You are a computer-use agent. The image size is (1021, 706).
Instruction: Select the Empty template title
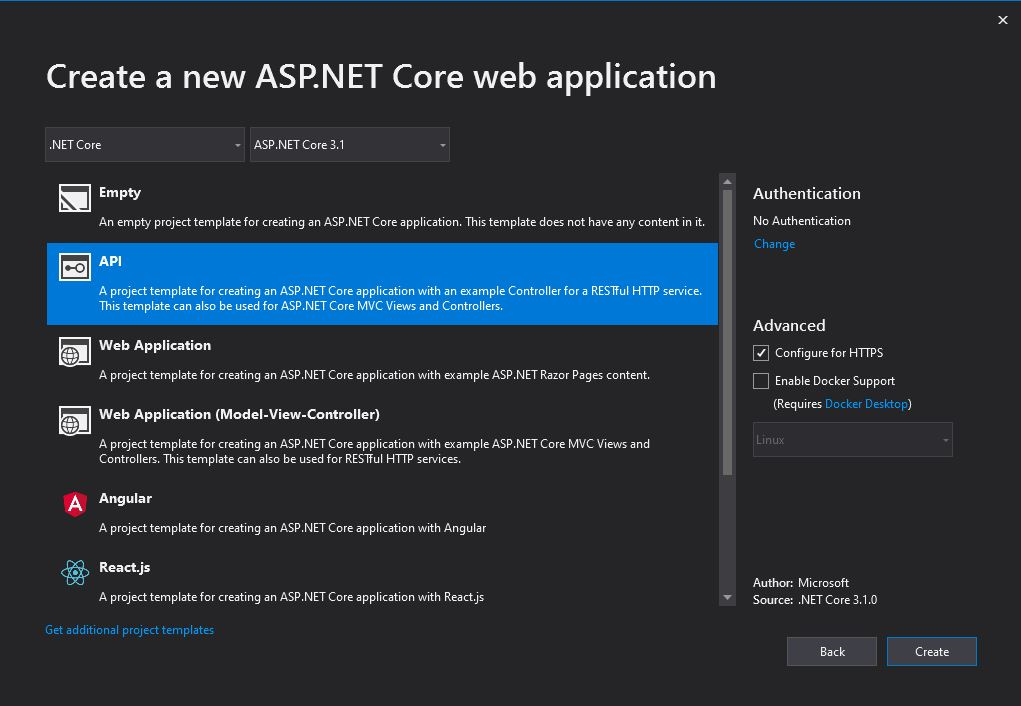120,193
